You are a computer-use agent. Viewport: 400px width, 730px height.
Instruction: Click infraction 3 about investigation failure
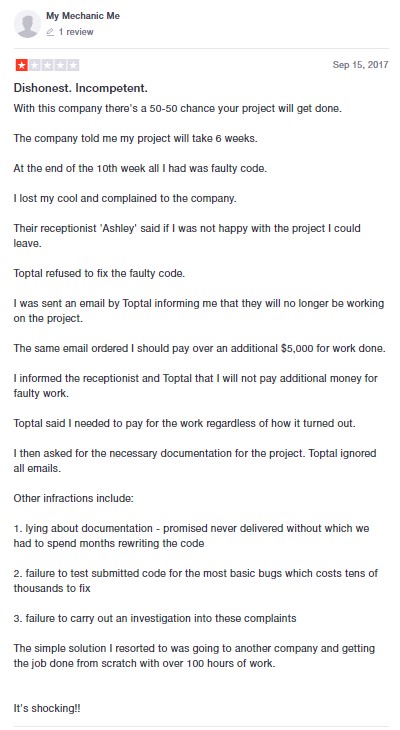point(155,618)
